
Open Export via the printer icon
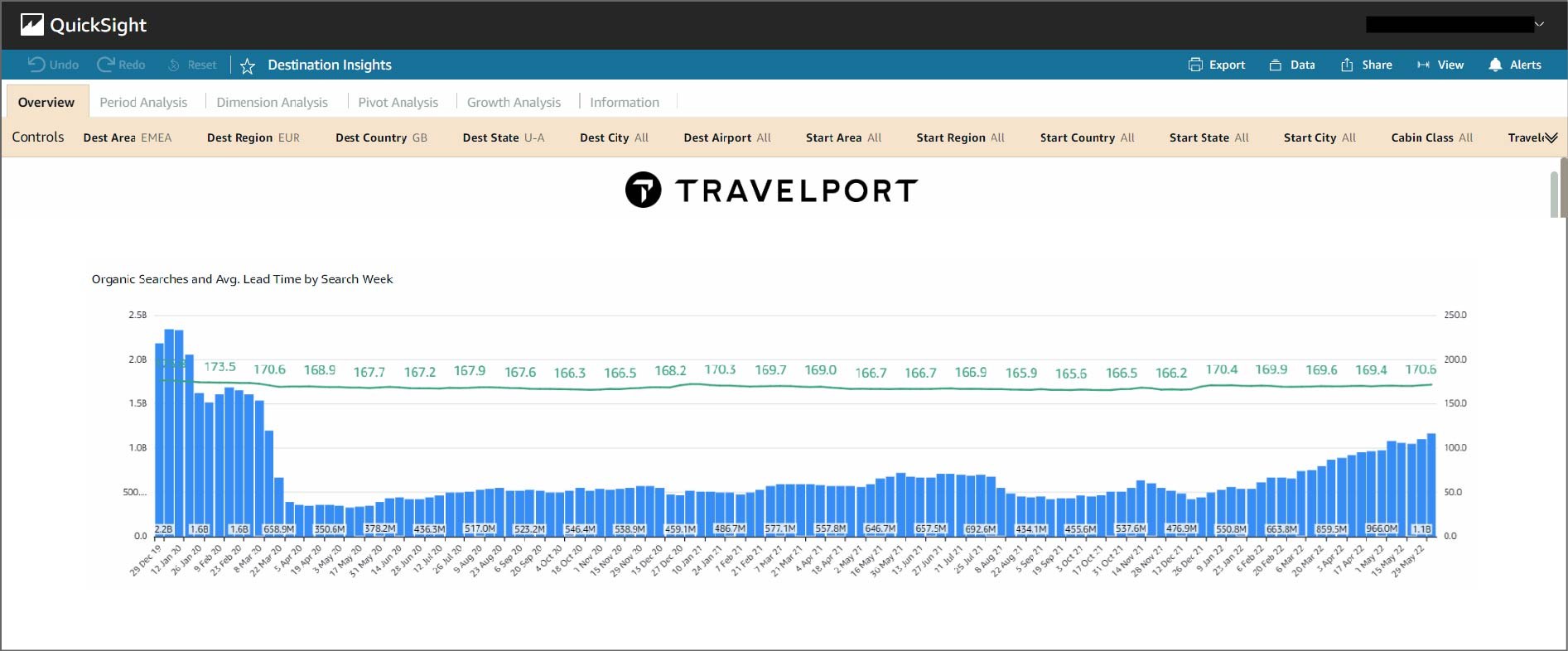point(1195,65)
